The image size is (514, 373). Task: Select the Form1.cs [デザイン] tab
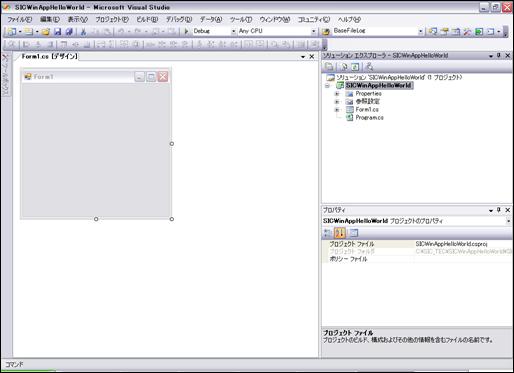50,56
